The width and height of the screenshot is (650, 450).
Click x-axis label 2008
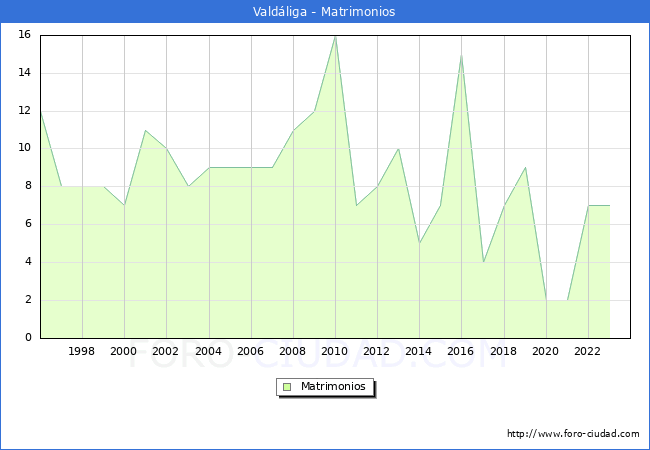[x=293, y=351]
